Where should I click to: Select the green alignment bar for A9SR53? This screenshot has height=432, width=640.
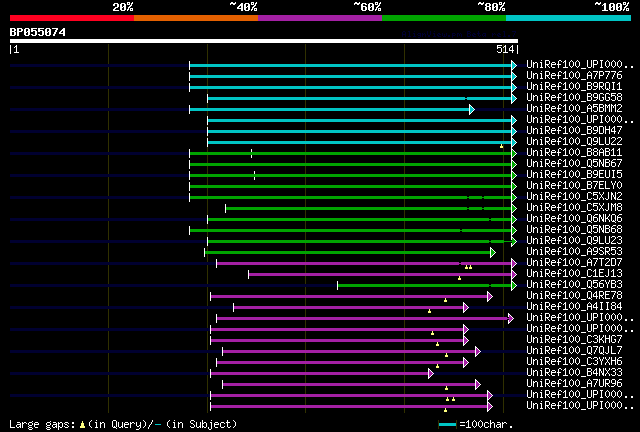[x=350, y=253]
